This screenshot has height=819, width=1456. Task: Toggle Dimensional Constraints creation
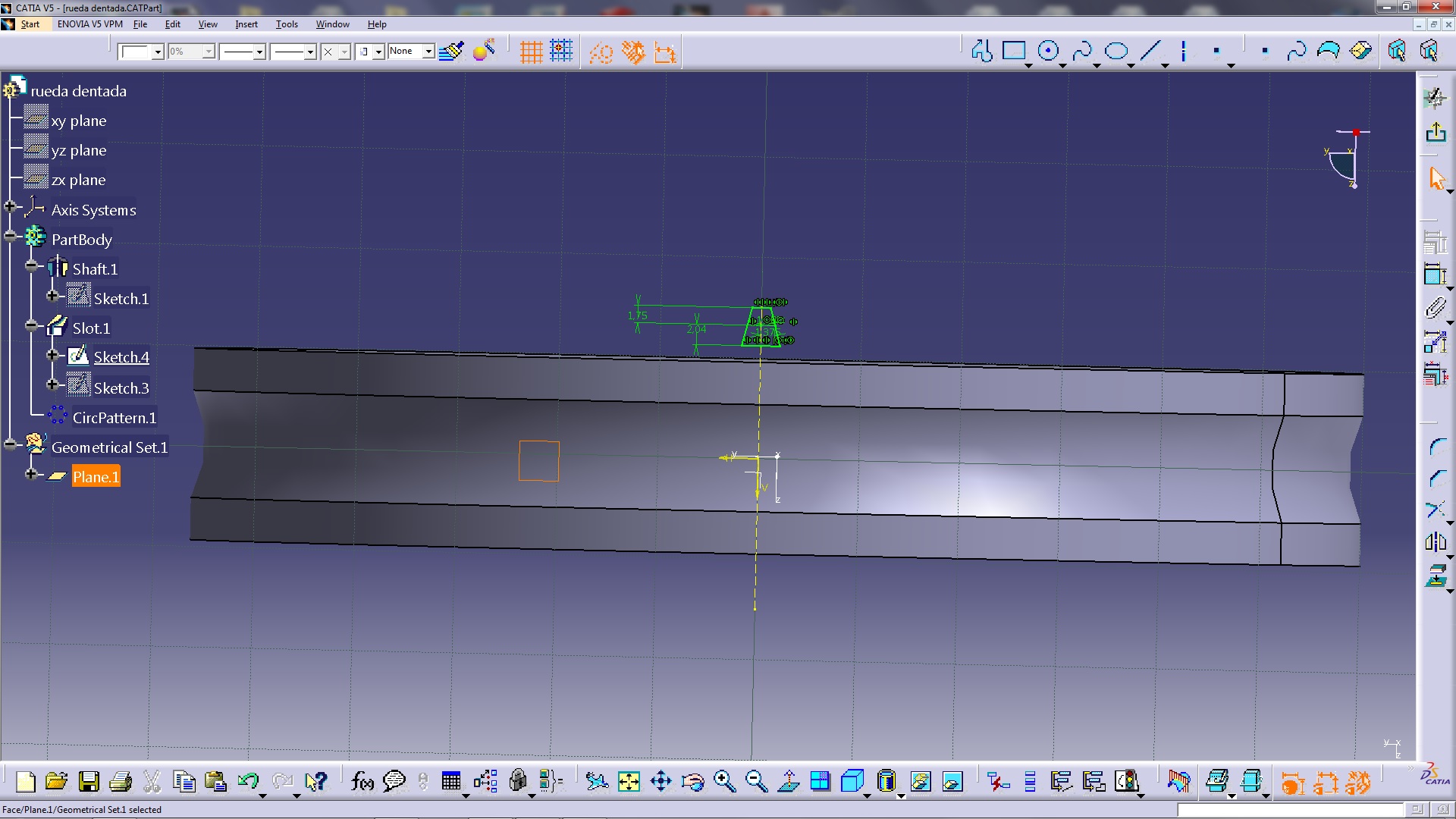click(x=664, y=52)
